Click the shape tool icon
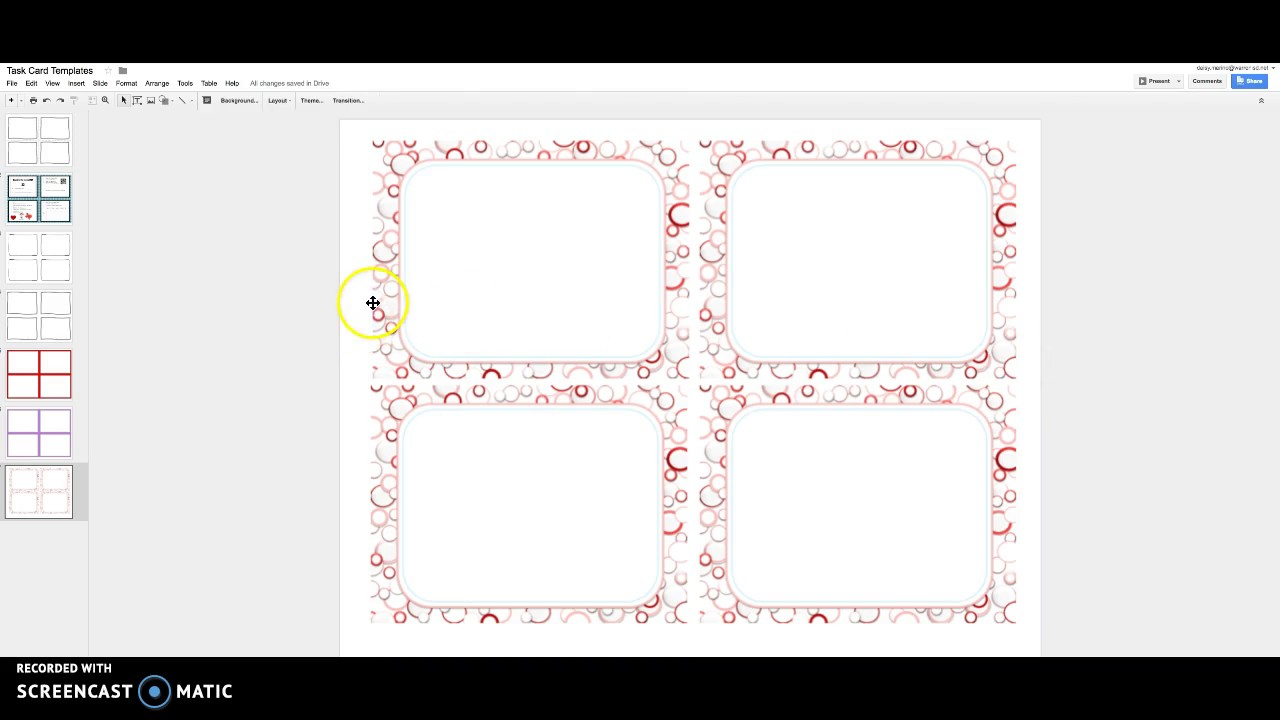Viewport: 1280px width, 720px height. (x=164, y=100)
